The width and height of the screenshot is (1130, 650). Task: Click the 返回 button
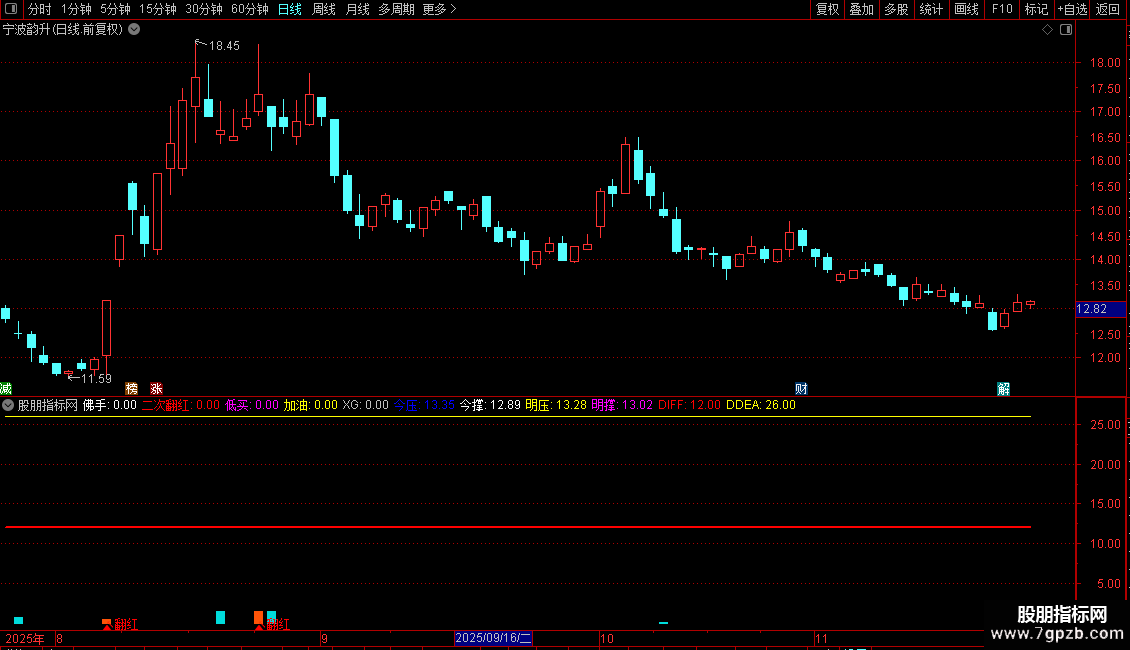(1108, 9)
